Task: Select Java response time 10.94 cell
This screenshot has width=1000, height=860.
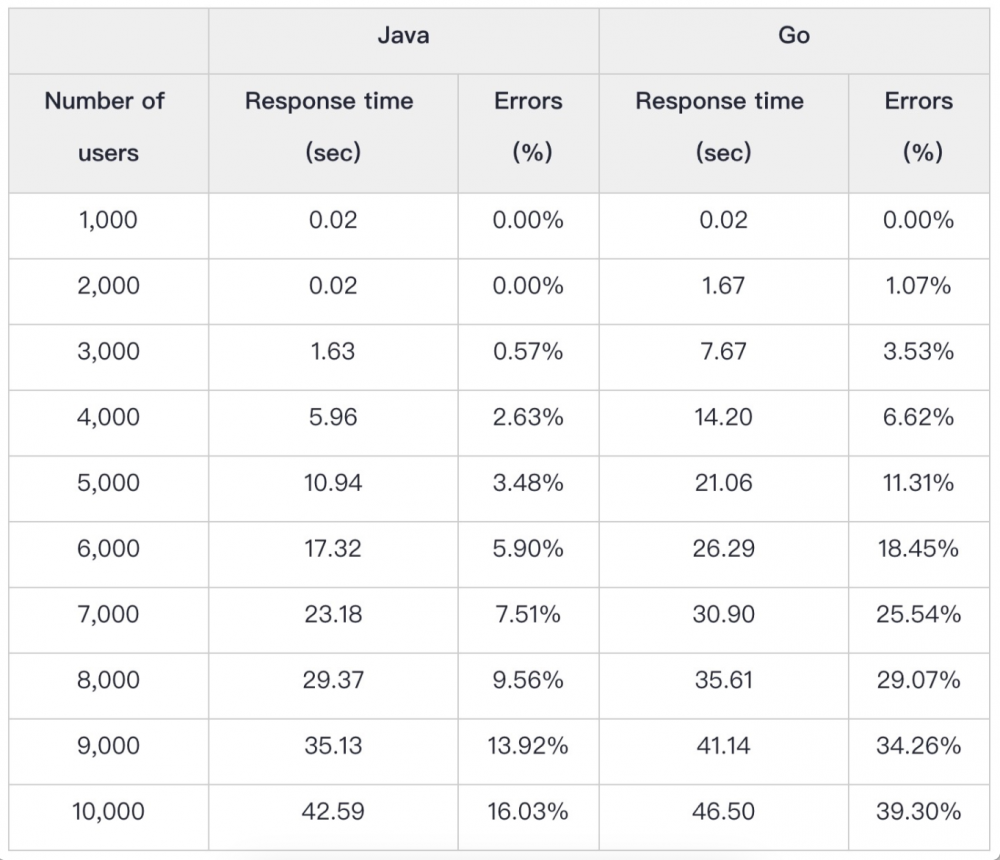Action: (333, 483)
